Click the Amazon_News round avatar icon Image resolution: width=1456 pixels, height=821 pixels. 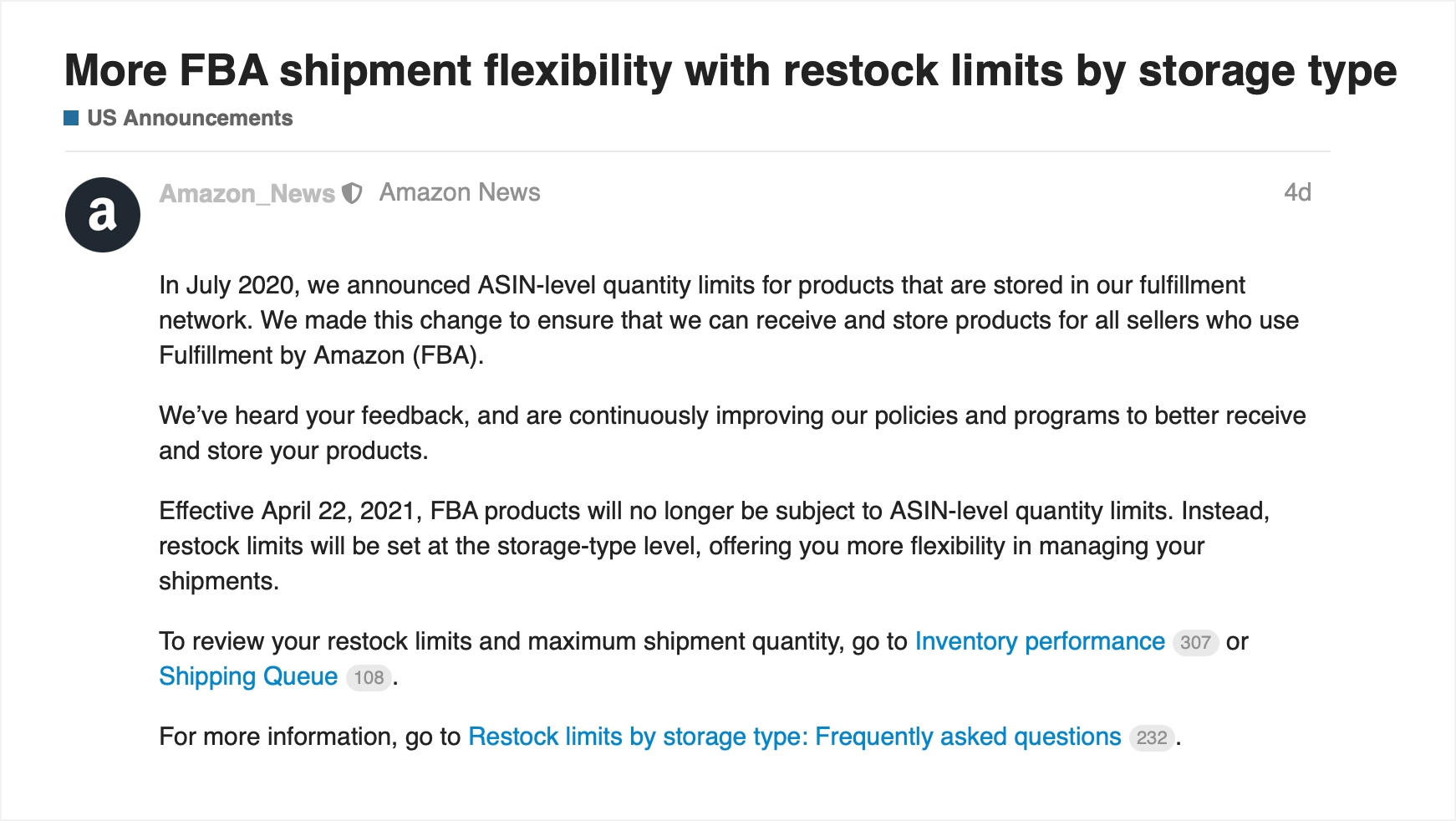(x=103, y=215)
